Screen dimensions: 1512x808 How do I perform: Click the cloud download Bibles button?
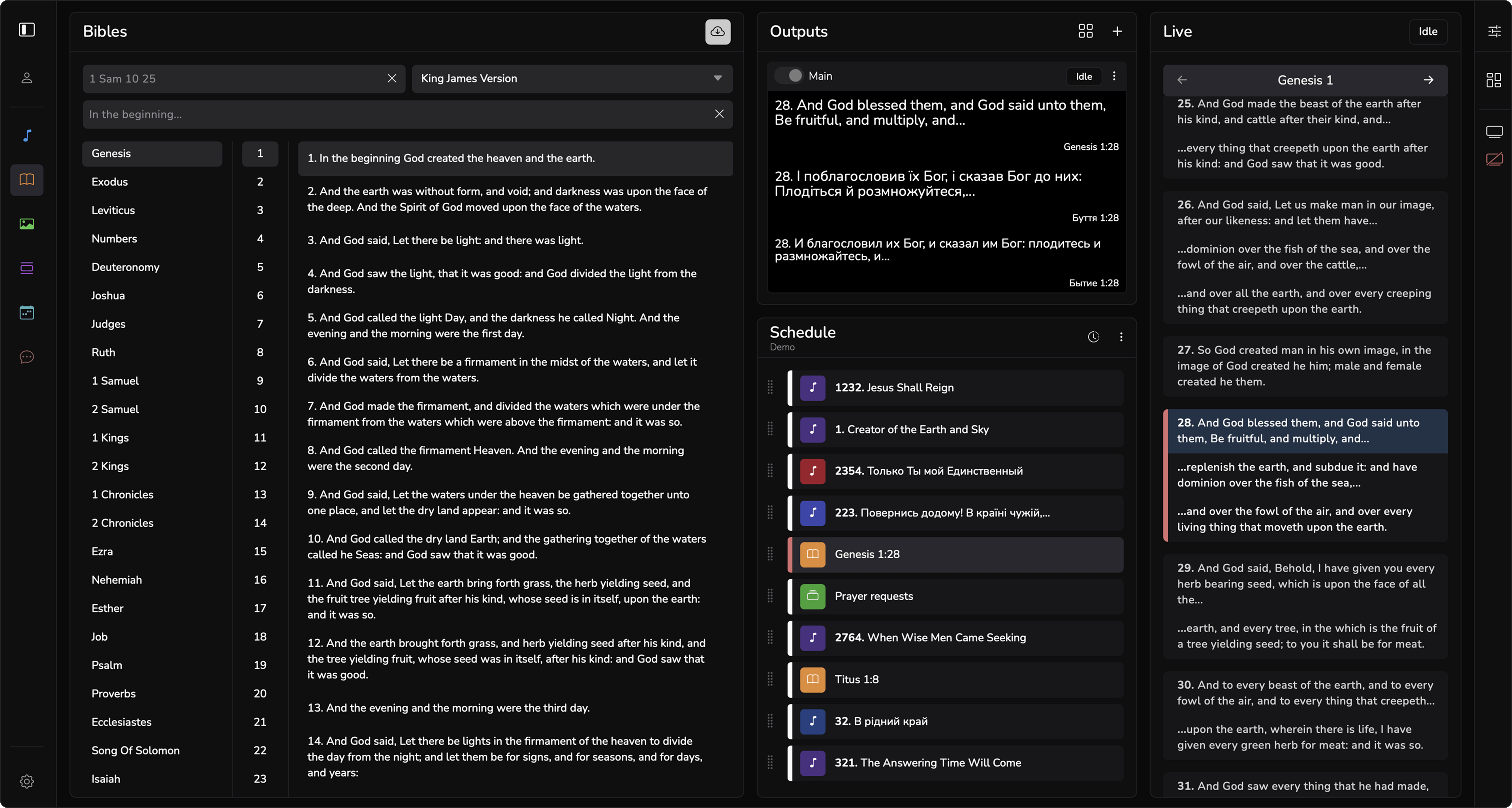[x=718, y=32]
